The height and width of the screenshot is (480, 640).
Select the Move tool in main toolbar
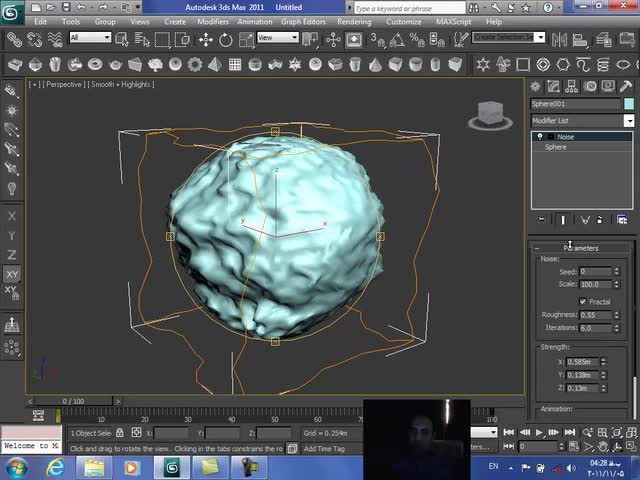[x=206, y=40]
